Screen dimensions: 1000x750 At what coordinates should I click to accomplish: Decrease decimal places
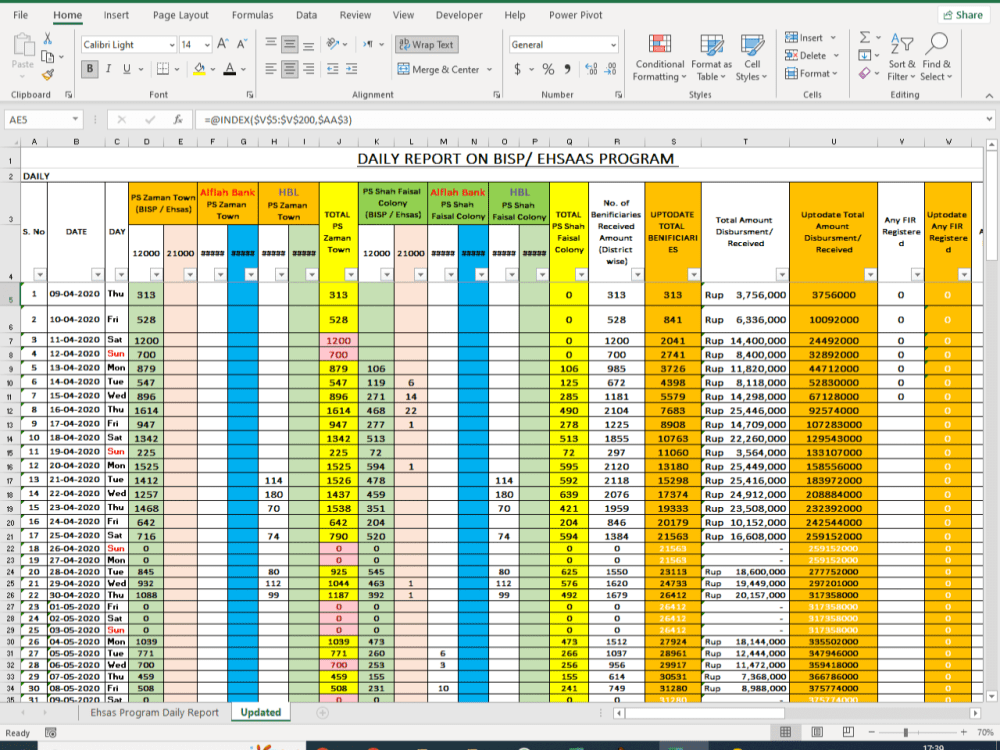[610, 69]
